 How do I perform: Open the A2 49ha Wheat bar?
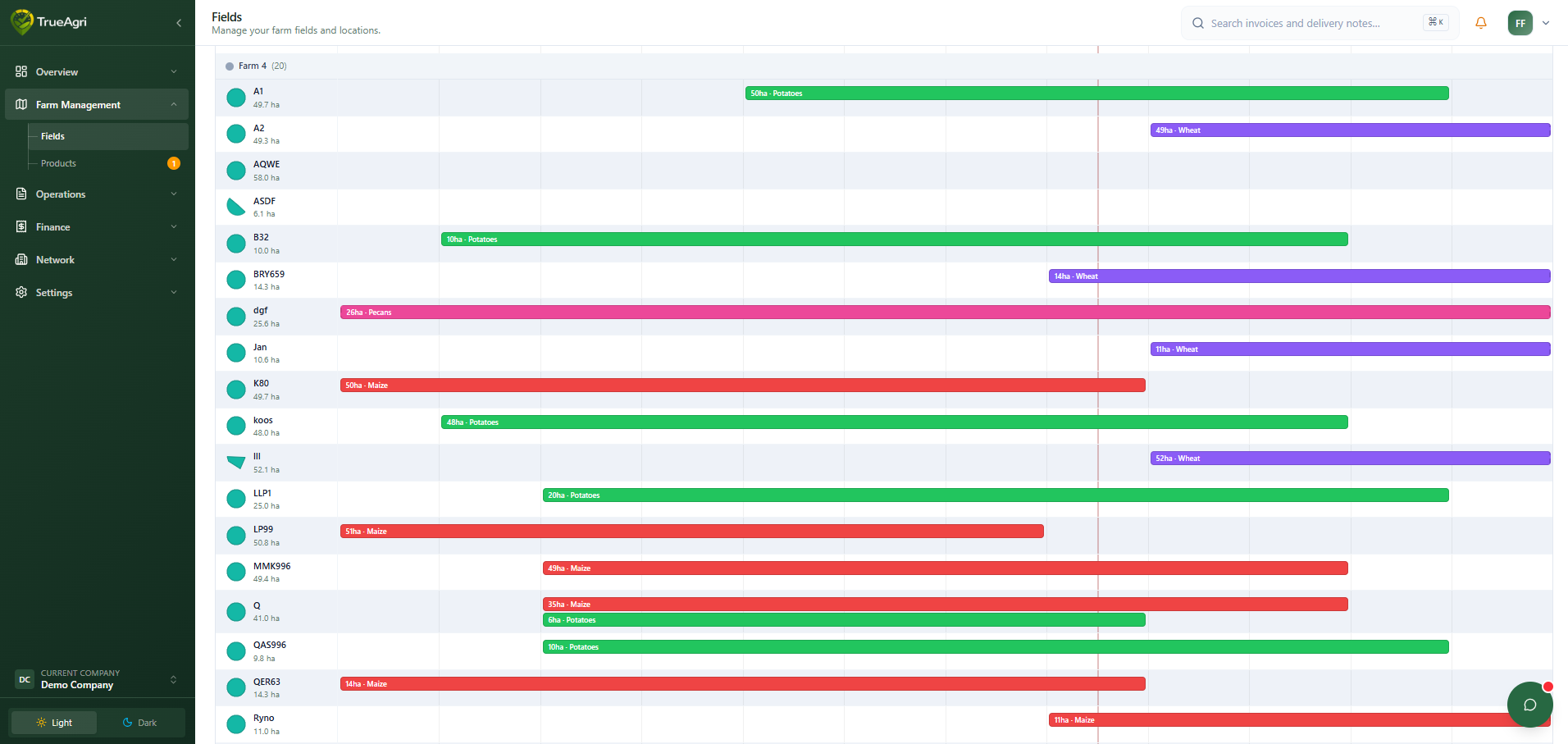click(1351, 130)
